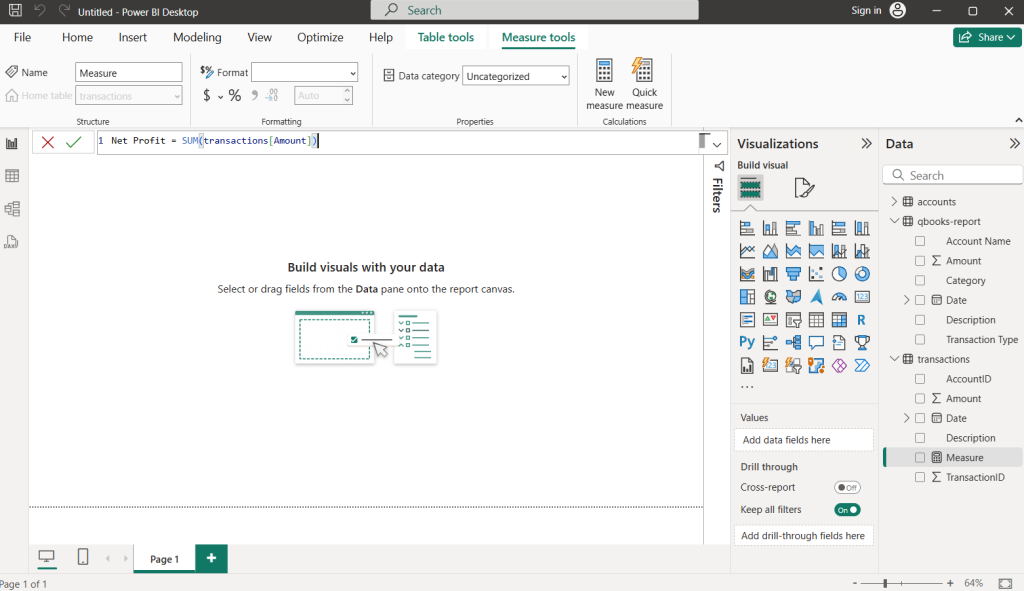This screenshot has height=591, width=1024.
Task: Open the Optimize ribbon tab
Action: (x=320, y=37)
